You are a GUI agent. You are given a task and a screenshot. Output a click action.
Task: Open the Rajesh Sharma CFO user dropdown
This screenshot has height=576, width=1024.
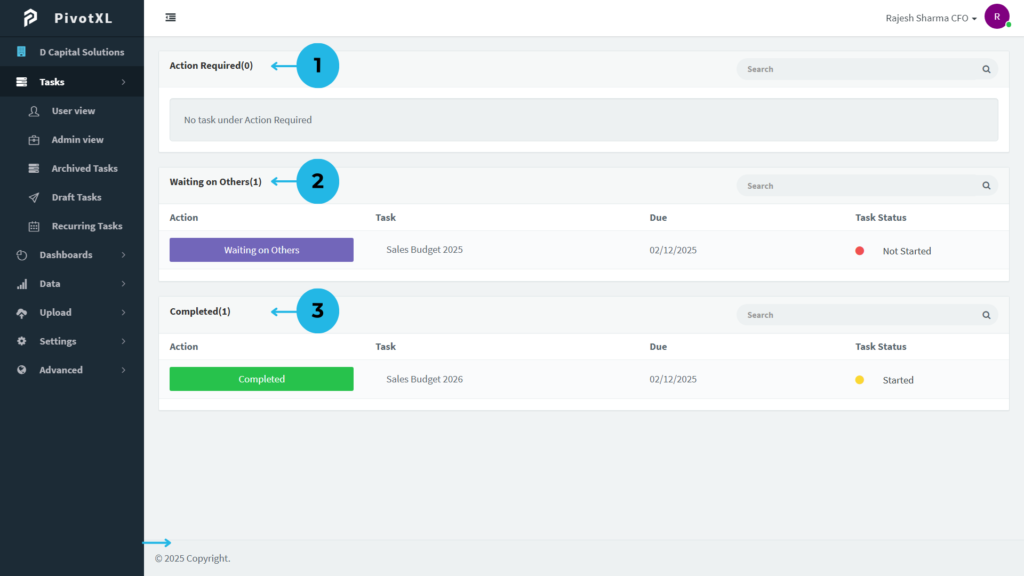(x=931, y=18)
